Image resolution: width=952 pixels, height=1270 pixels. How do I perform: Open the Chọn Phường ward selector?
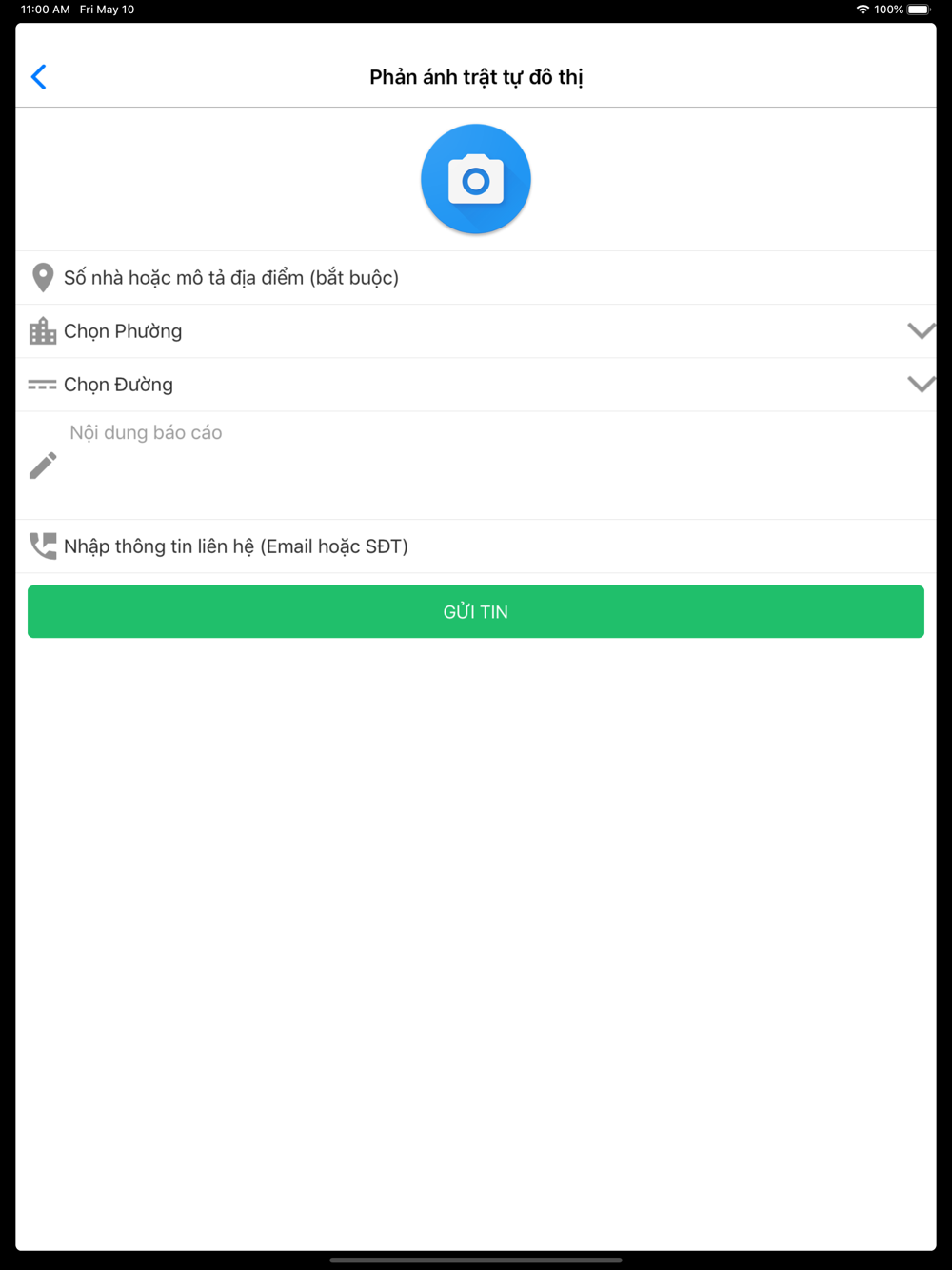[x=476, y=331]
